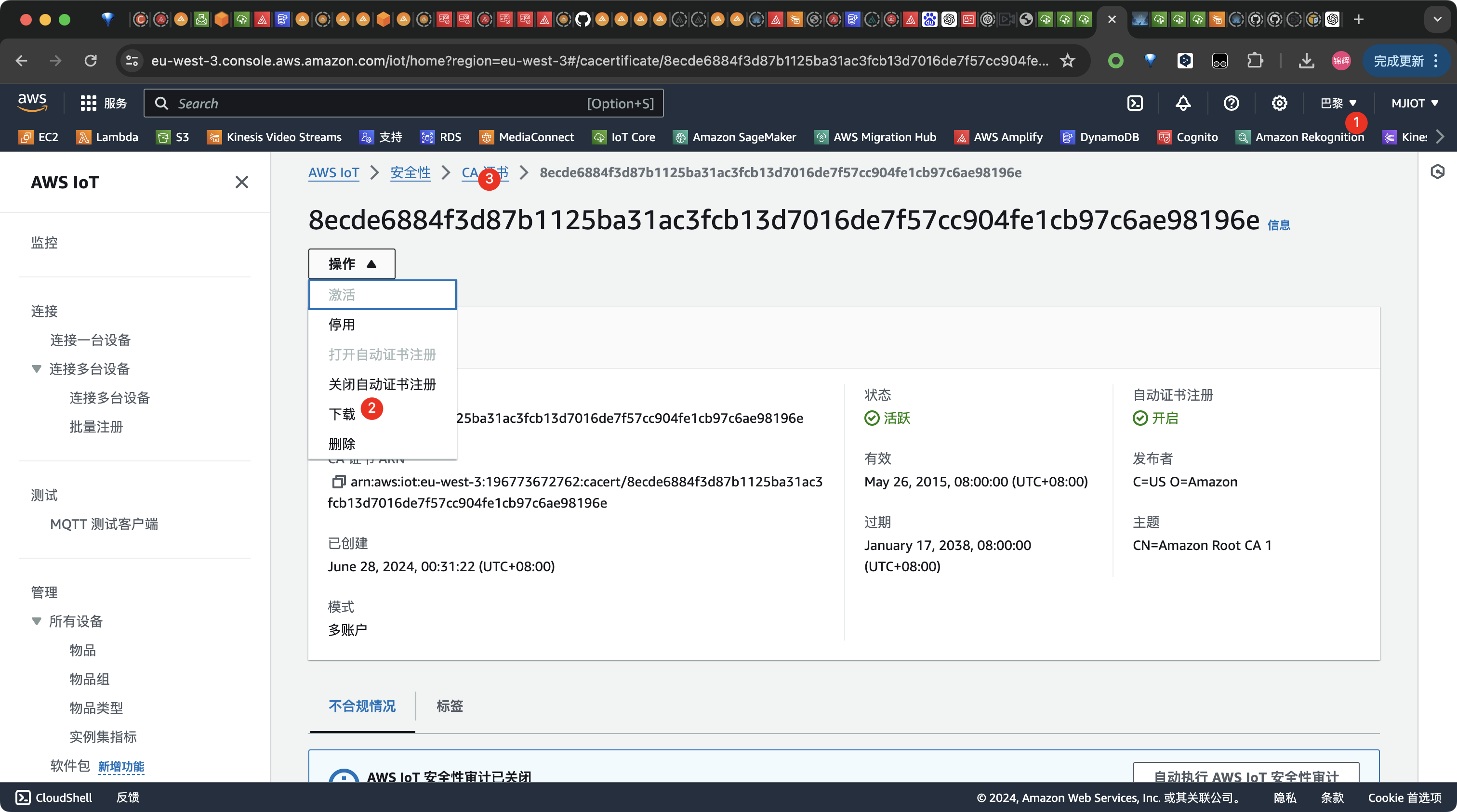This screenshot has height=812, width=1457.
Task: Open 反馈 feedback link in footer
Action: 128,797
